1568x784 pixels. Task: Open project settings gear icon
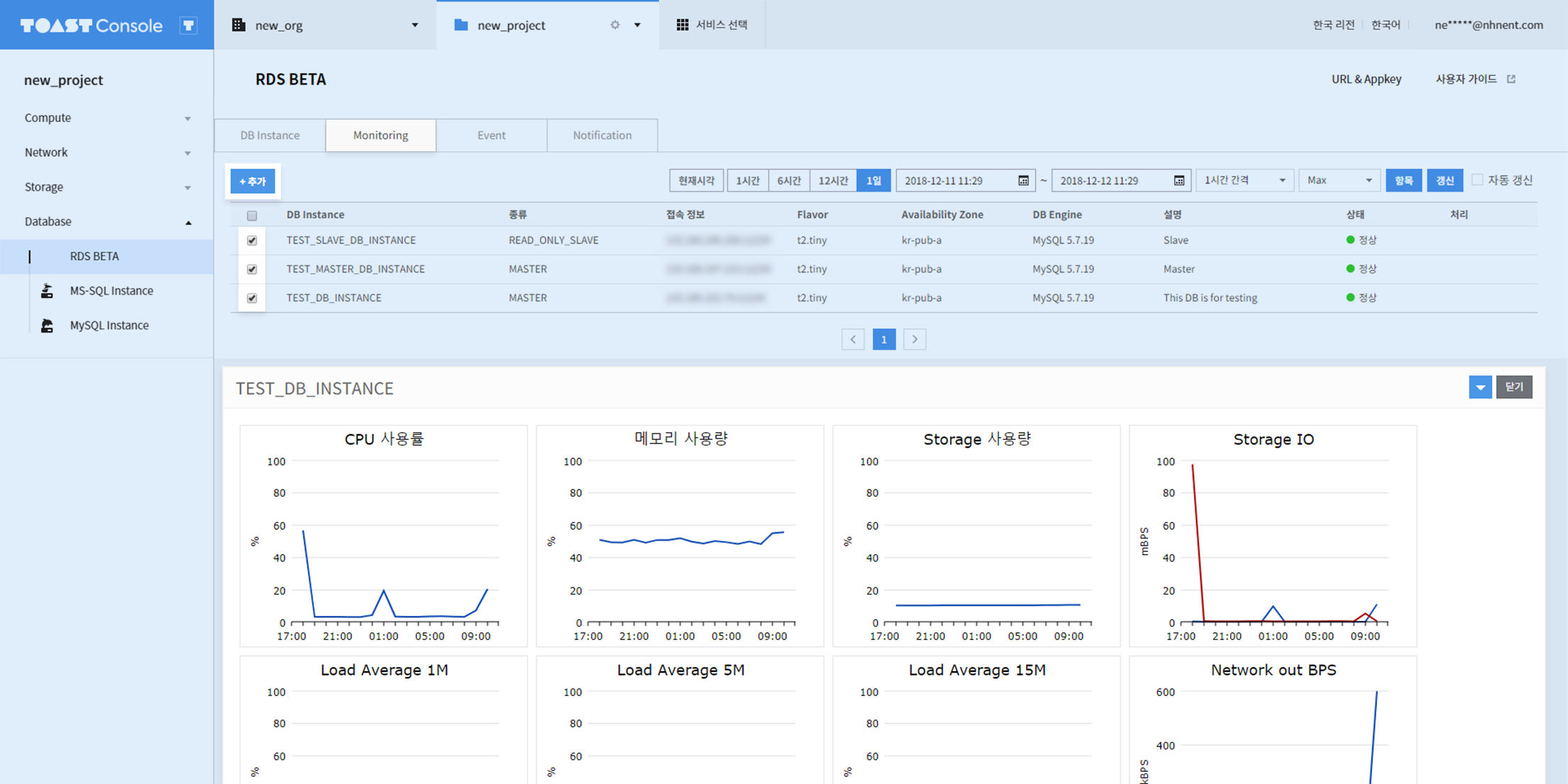click(x=615, y=25)
